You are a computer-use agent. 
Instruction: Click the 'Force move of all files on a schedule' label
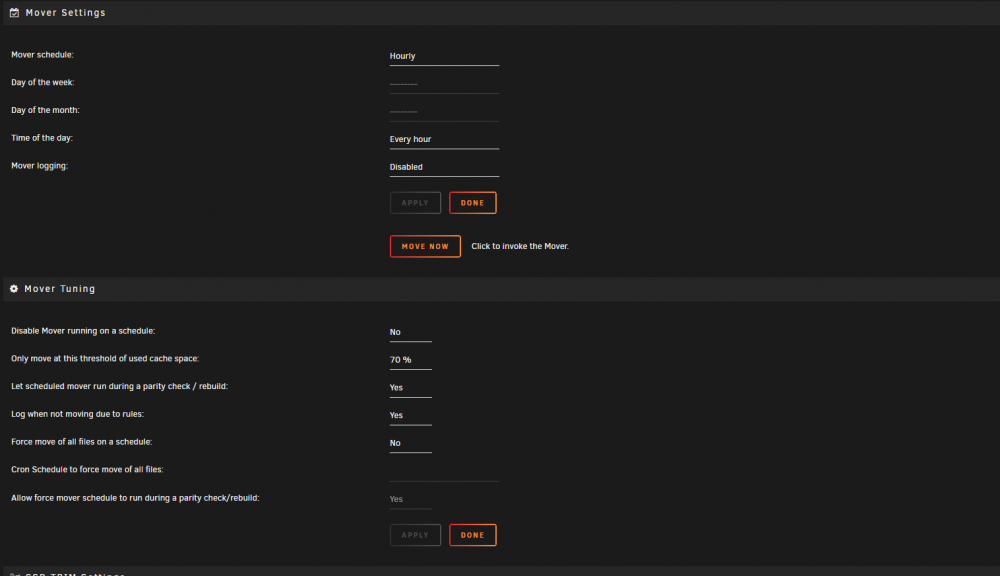[82, 441]
